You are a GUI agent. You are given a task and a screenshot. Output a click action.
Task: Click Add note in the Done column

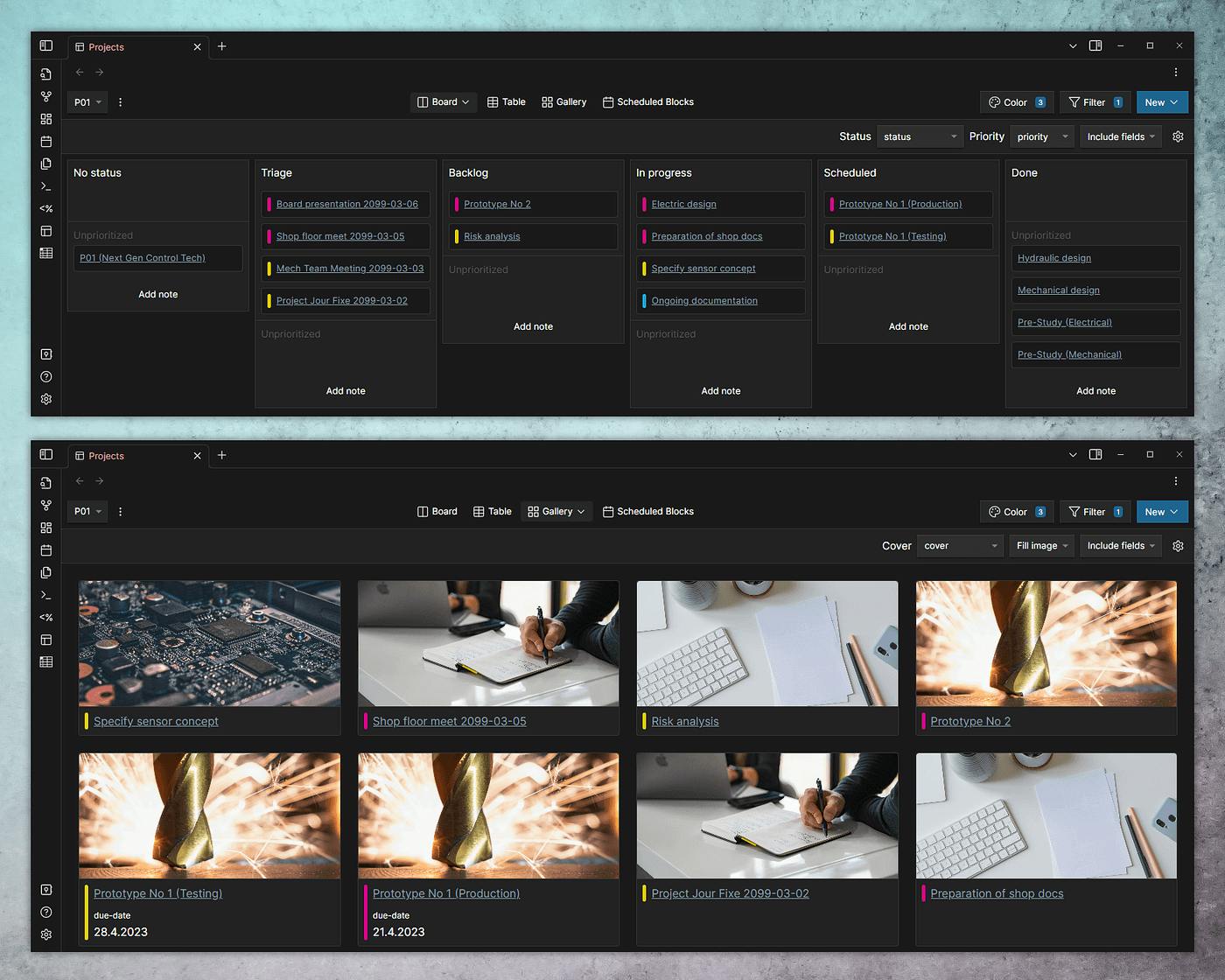point(1095,390)
